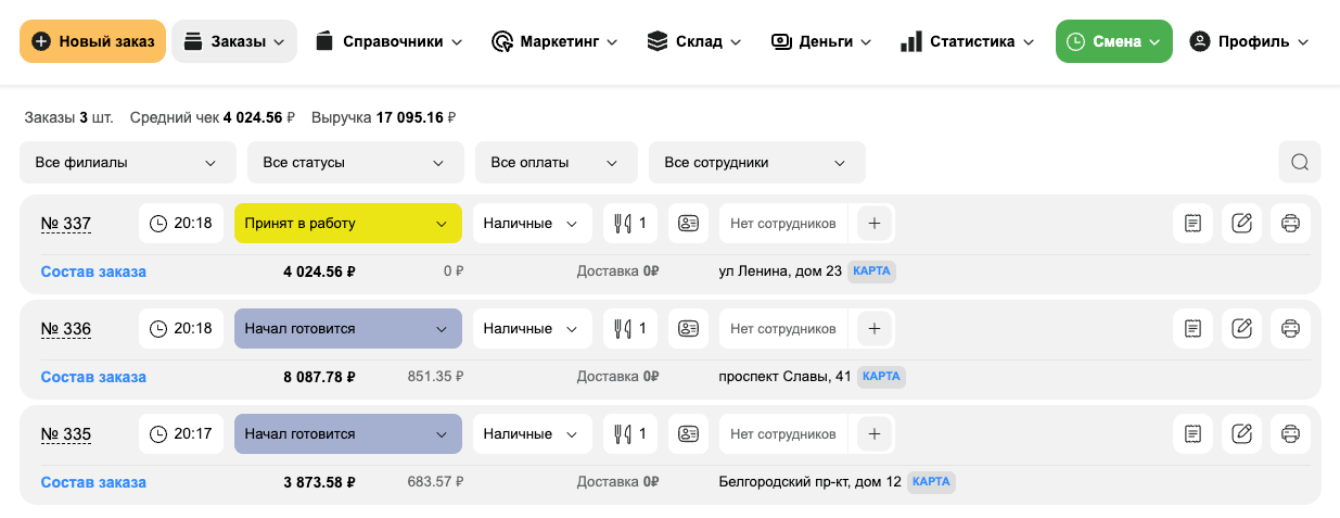This screenshot has height=518, width=1340.
Task: Click the total 8 087.78 ₽
Action: point(320,377)
